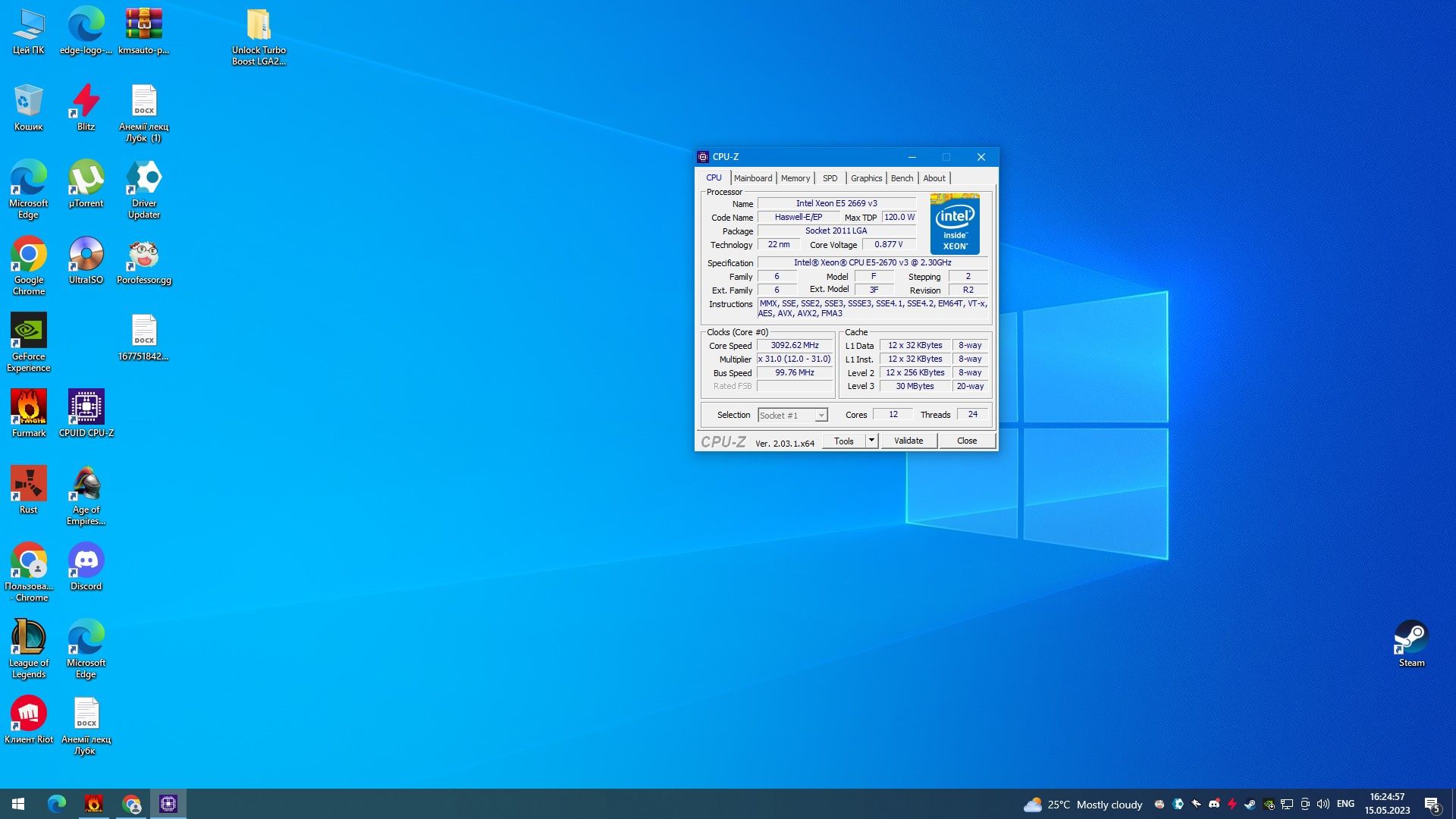
Task: Click the Validate button
Action: (908, 441)
